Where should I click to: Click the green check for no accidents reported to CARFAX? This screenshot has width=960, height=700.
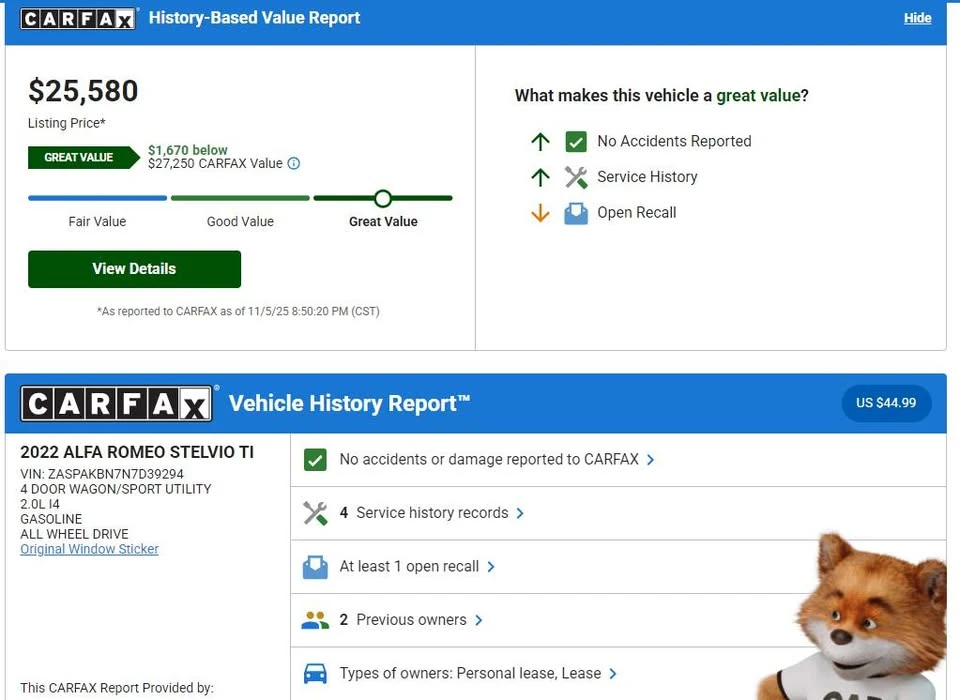pyautogui.click(x=315, y=460)
